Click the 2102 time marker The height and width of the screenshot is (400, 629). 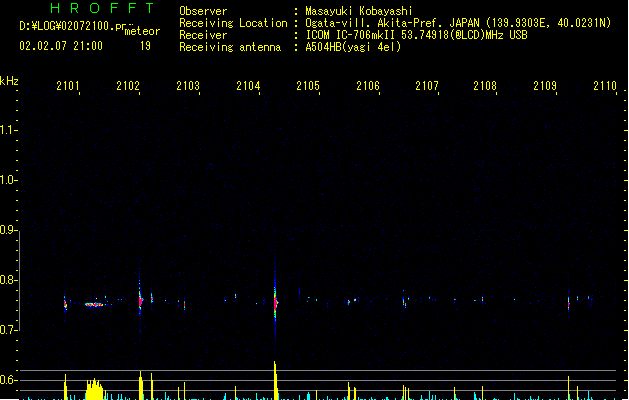(x=128, y=86)
